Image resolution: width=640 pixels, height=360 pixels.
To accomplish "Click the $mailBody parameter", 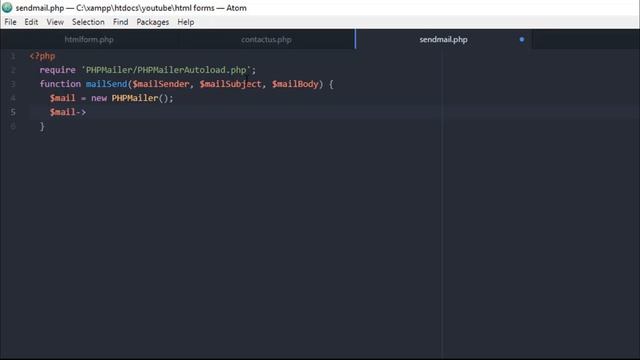I will 295,84.
